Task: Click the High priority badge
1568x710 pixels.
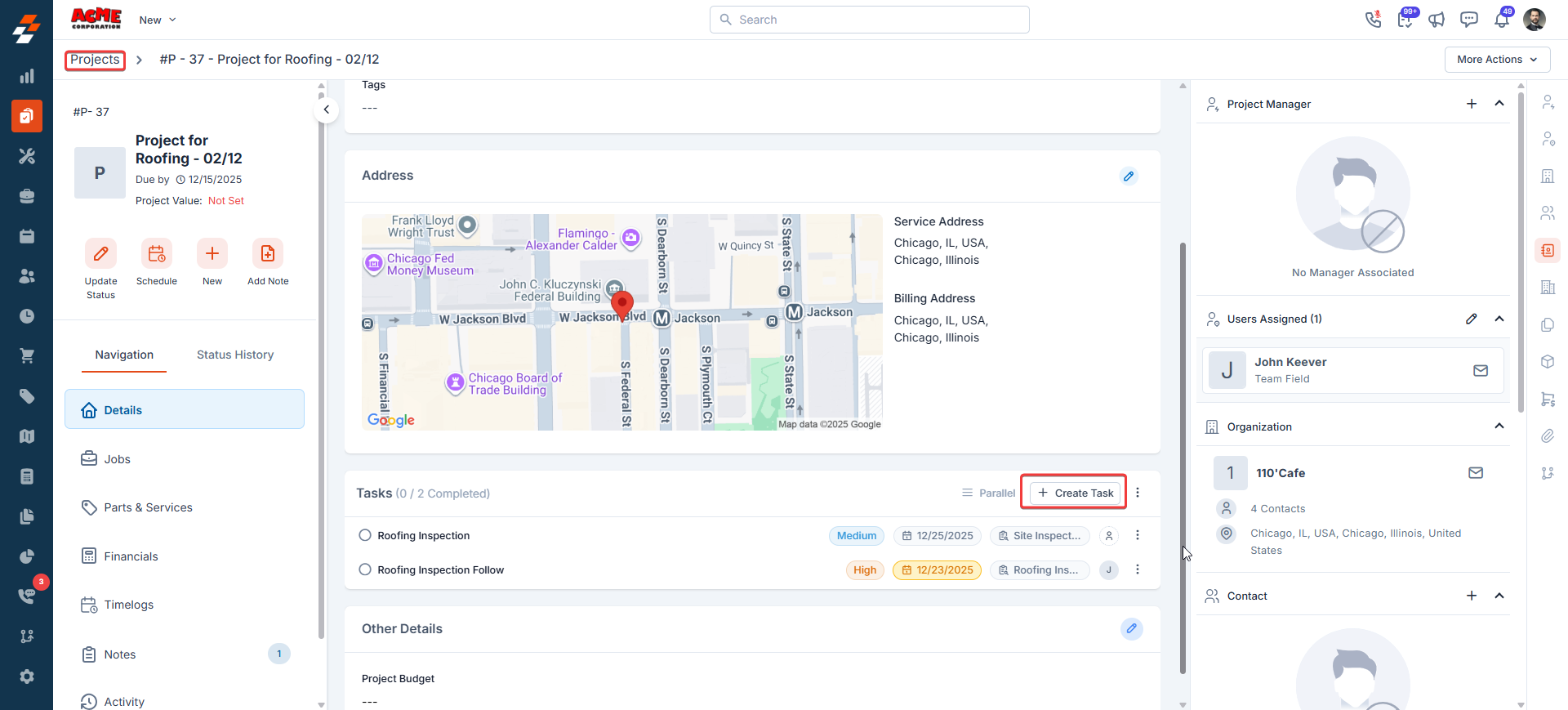Action: [x=865, y=570]
